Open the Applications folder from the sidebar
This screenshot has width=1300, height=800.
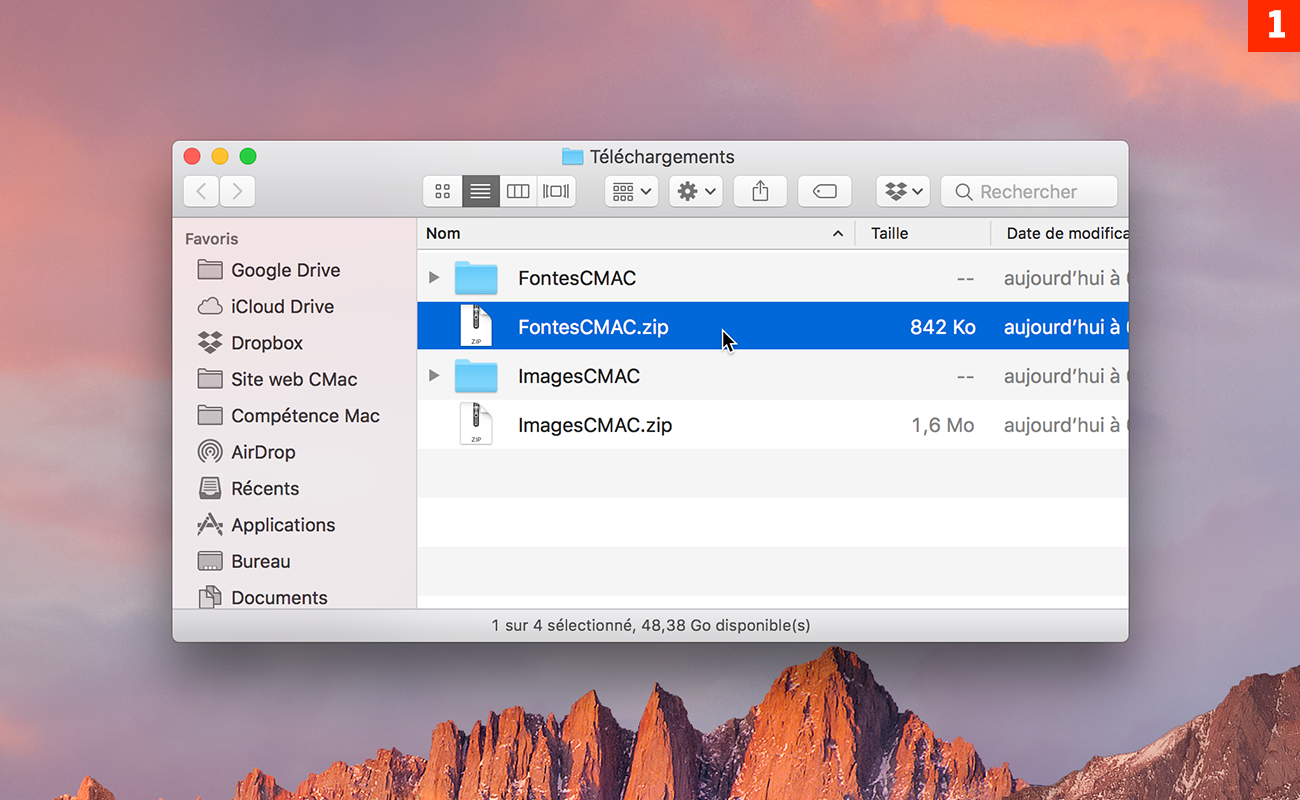point(280,524)
